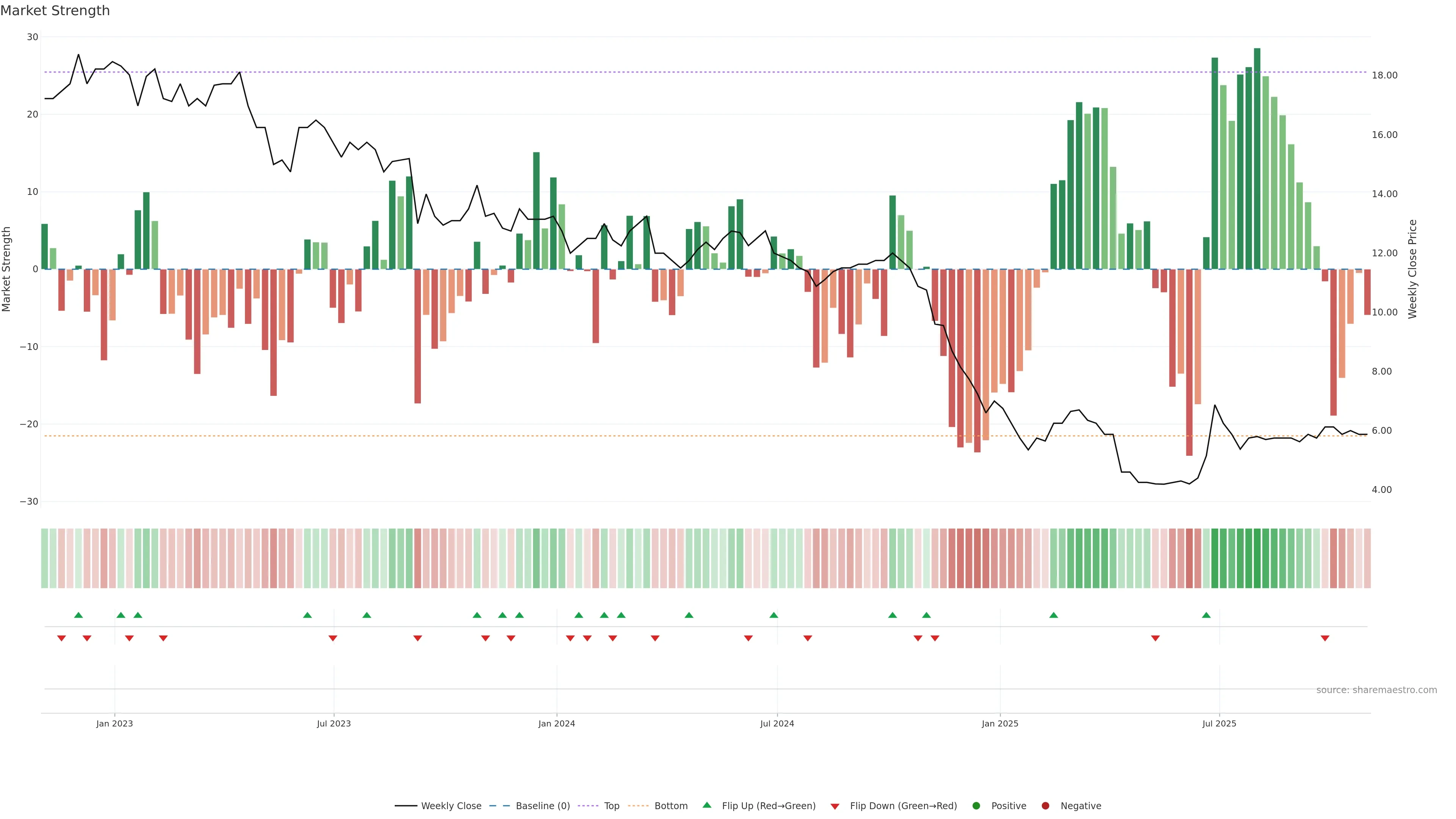Click the Jul 2025 x-axis label
Image resolution: width=1456 pixels, height=819 pixels.
1219,723
